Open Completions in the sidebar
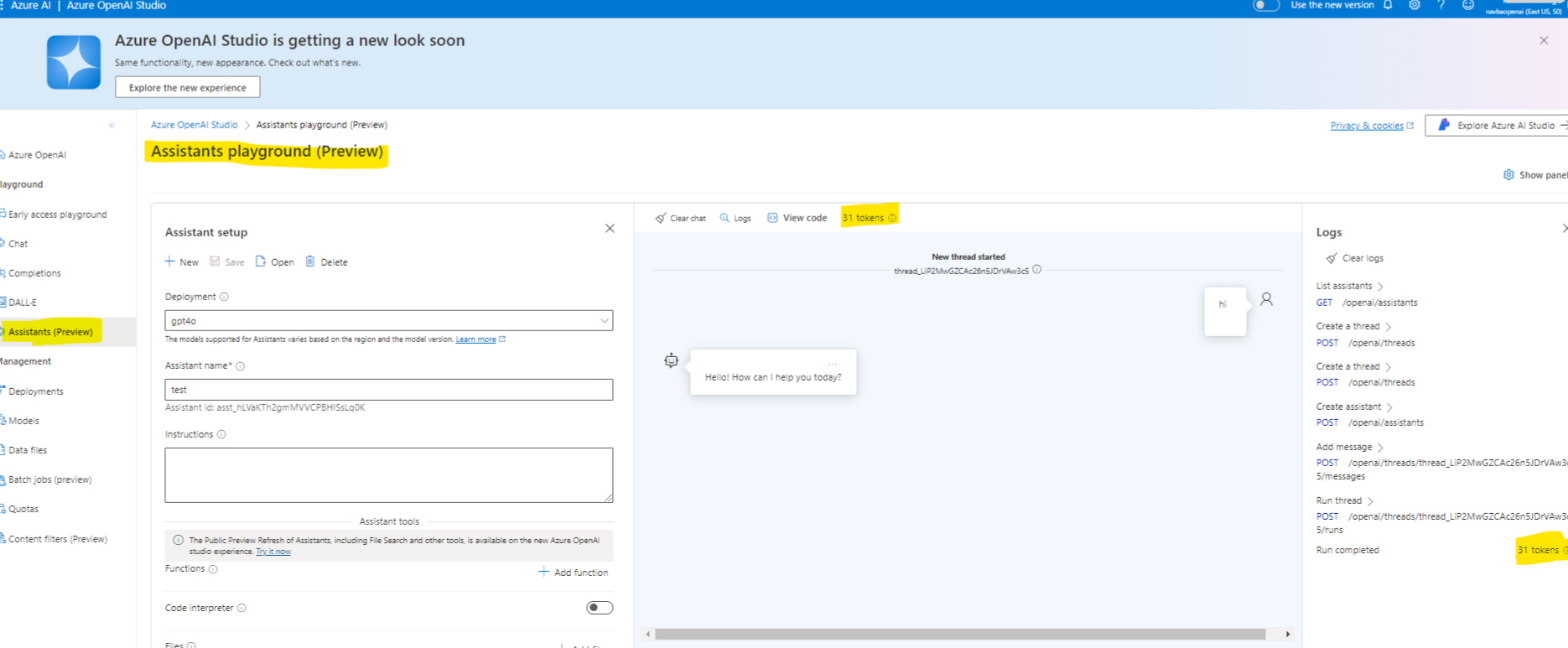Image resolution: width=1568 pixels, height=648 pixels. pyautogui.click(x=34, y=273)
